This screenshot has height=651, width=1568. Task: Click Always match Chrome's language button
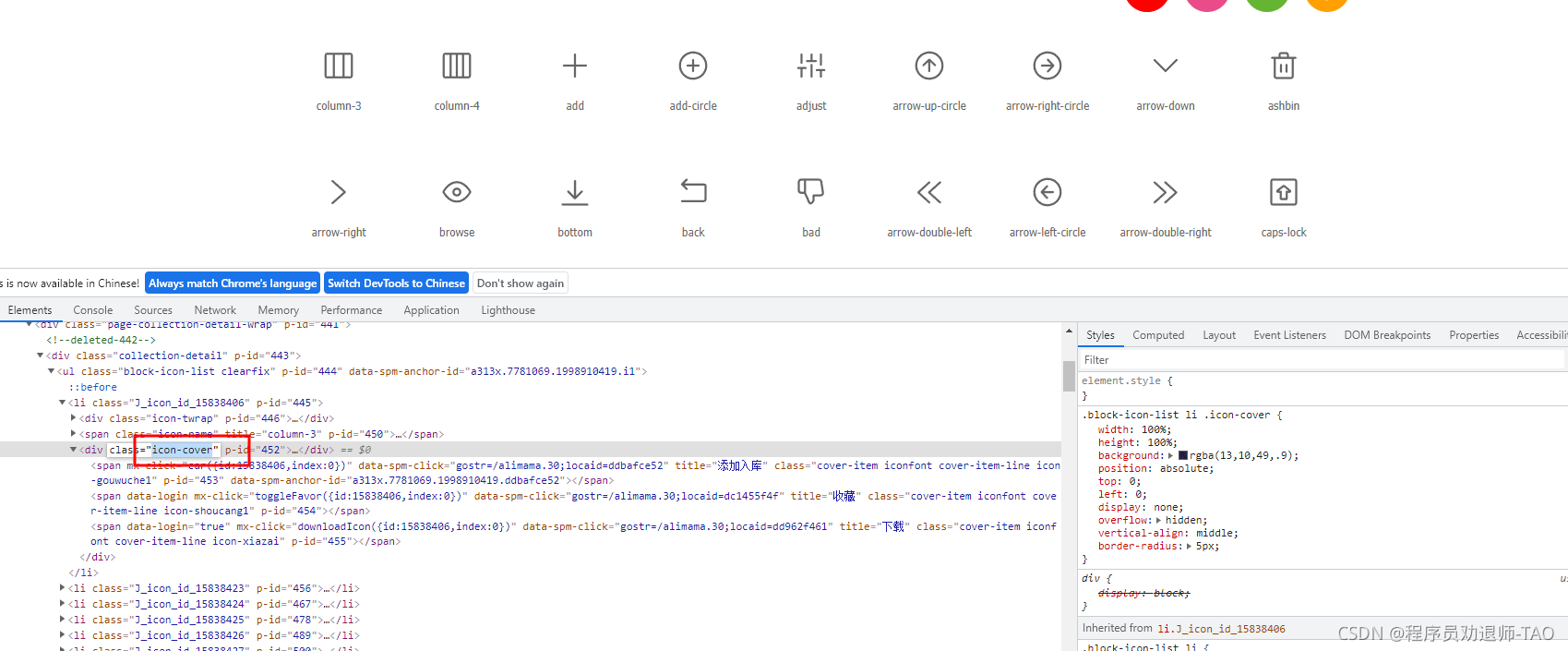tap(233, 283)
